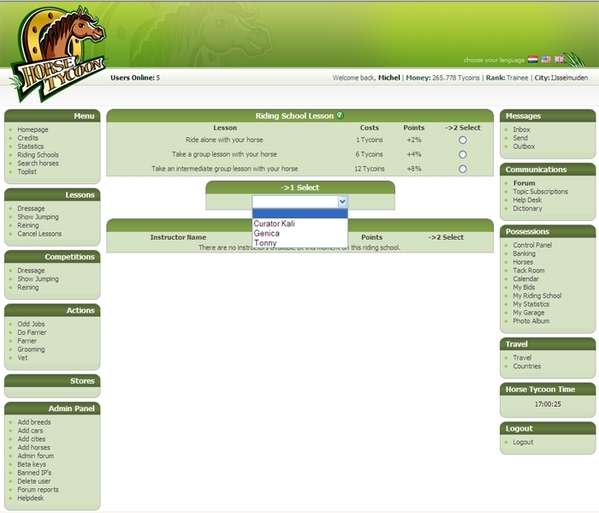The width and height of the screenshot is (599, 513).
Task: Pick the intermediate group lesson radio button
Action: click(x=462, y=168)
